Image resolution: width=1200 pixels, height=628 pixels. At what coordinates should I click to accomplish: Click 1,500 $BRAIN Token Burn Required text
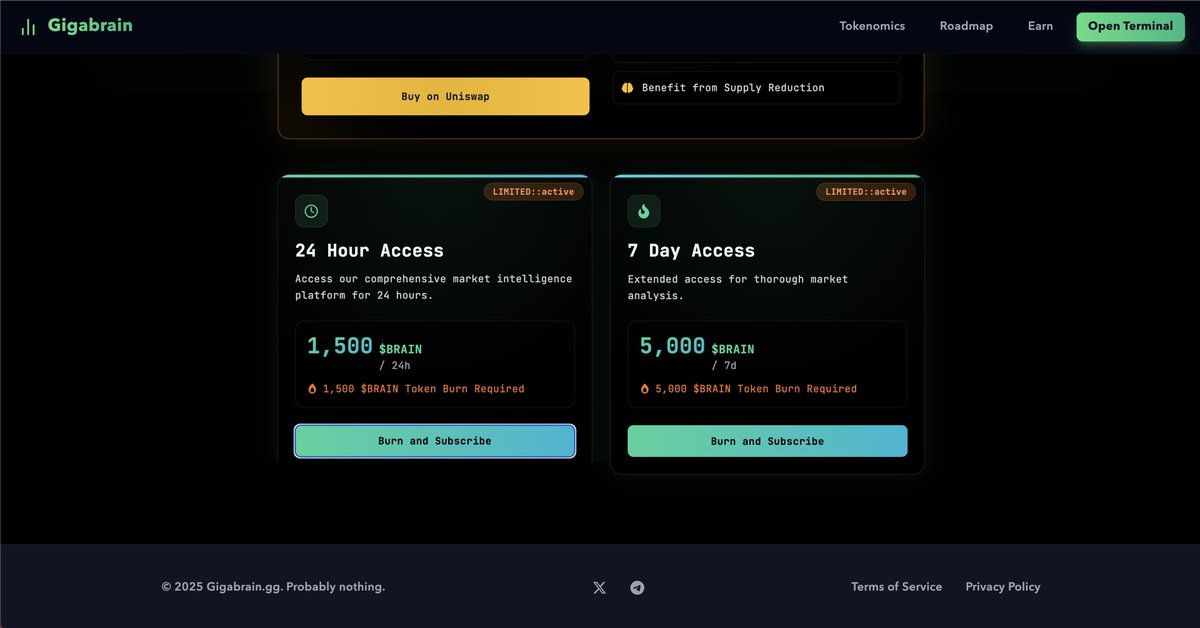pyautogui.click(x=423, y=389)
